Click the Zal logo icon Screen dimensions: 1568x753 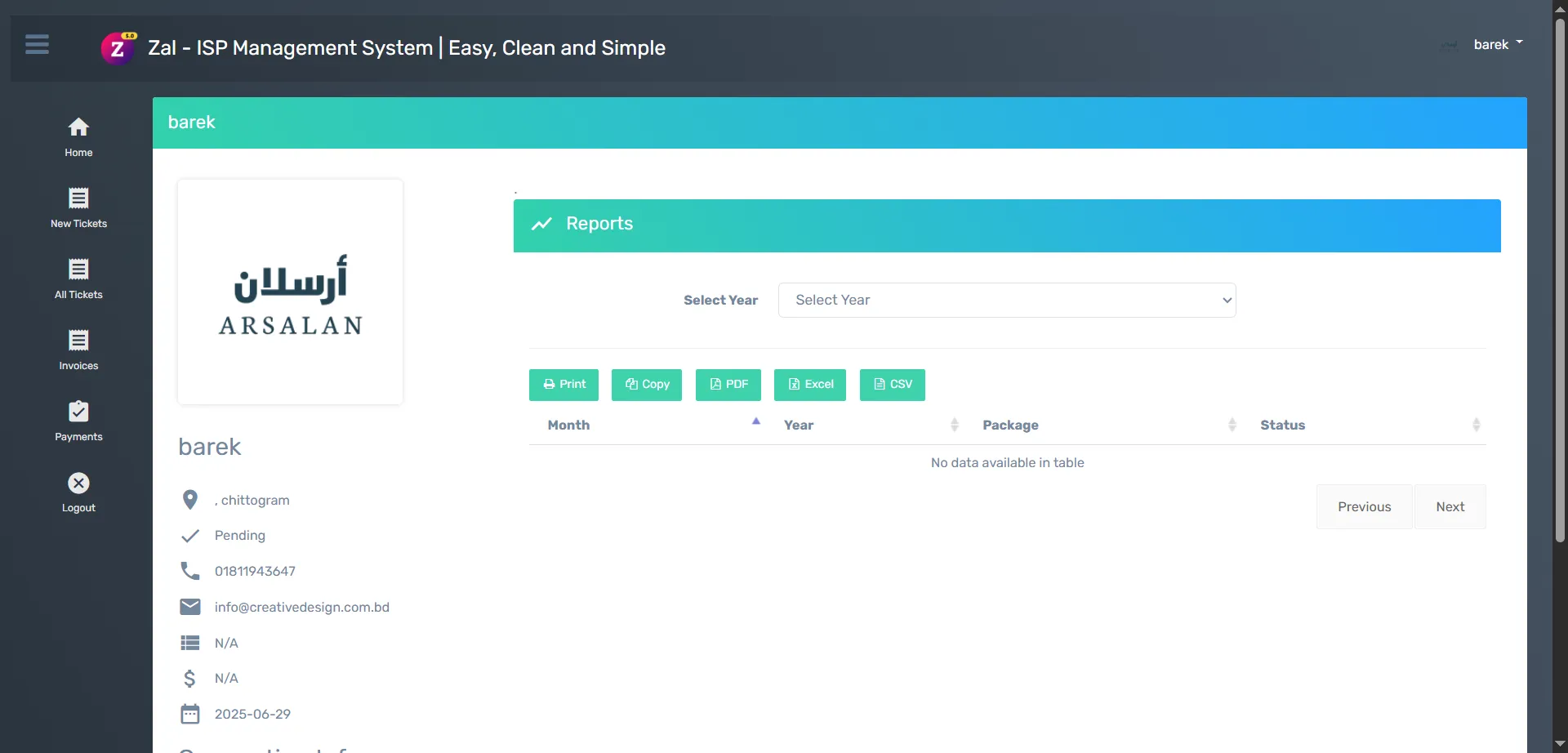pos(118,48)
